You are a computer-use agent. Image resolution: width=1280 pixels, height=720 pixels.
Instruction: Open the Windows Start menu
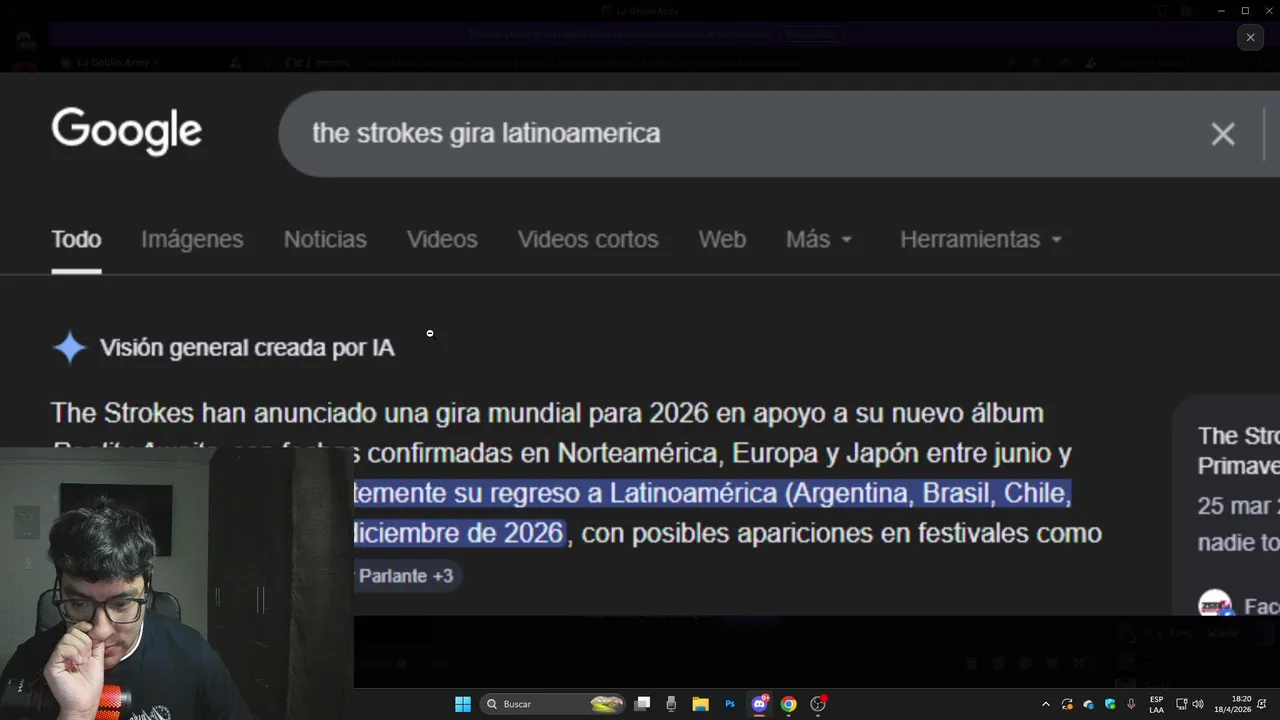[463, 704]
